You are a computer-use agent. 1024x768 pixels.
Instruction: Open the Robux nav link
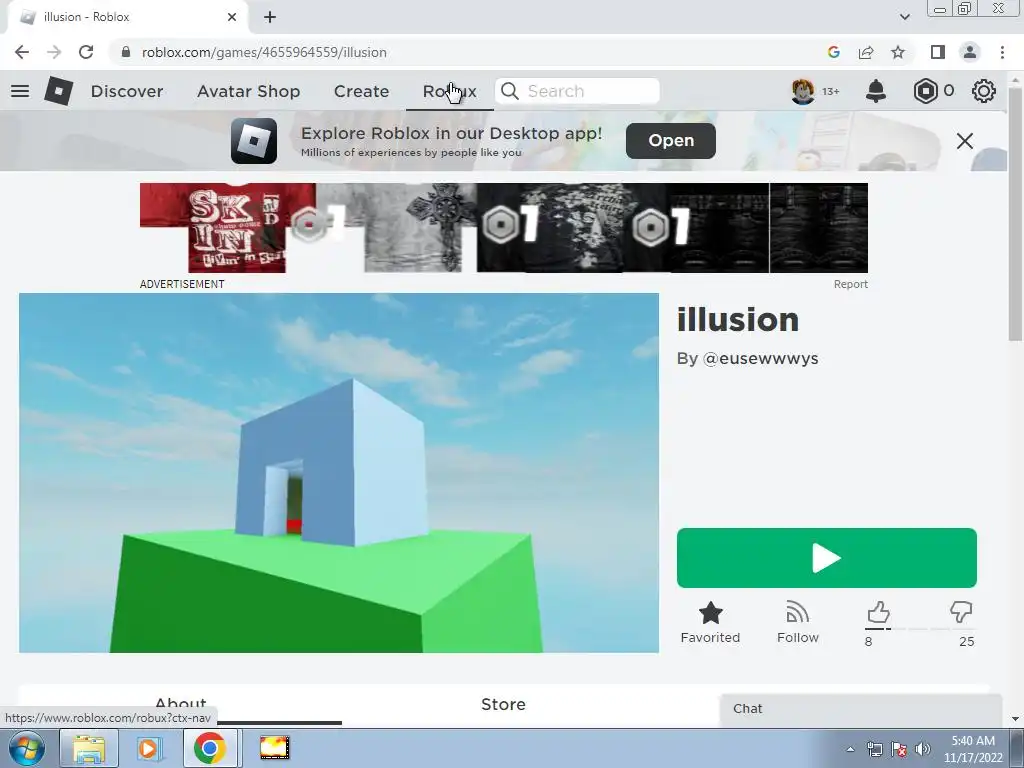pos(449,91)
